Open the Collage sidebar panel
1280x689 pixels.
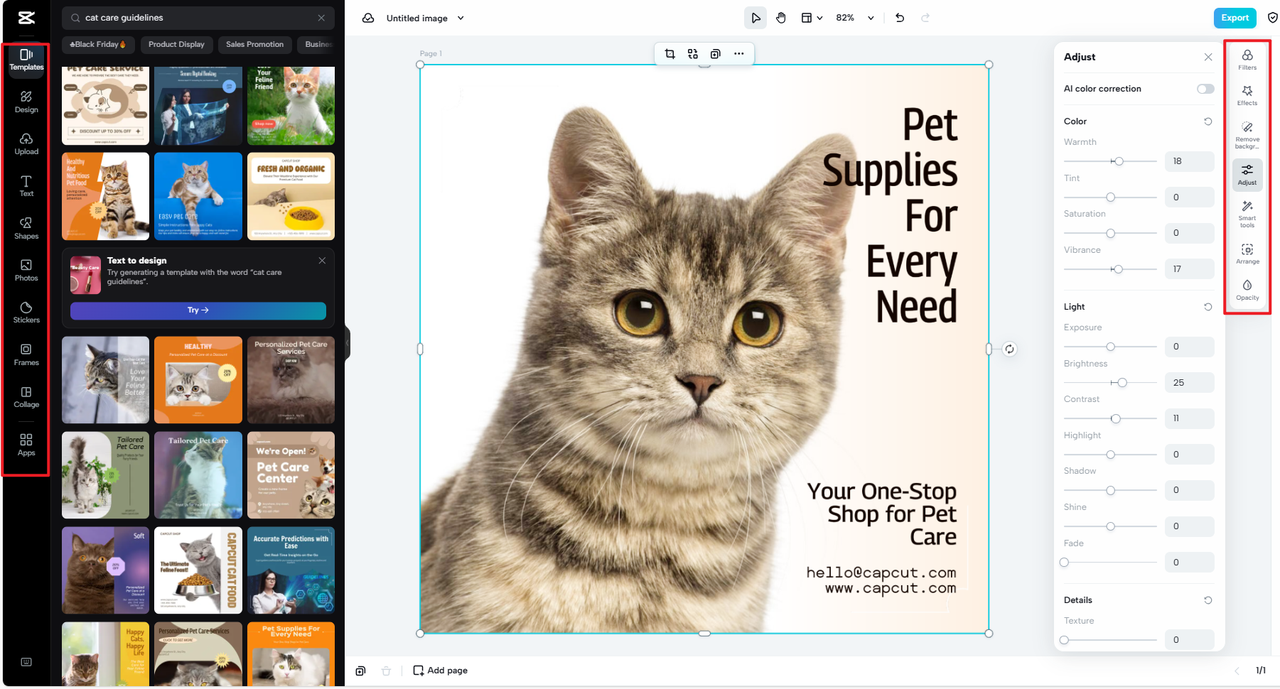(27, 397)
